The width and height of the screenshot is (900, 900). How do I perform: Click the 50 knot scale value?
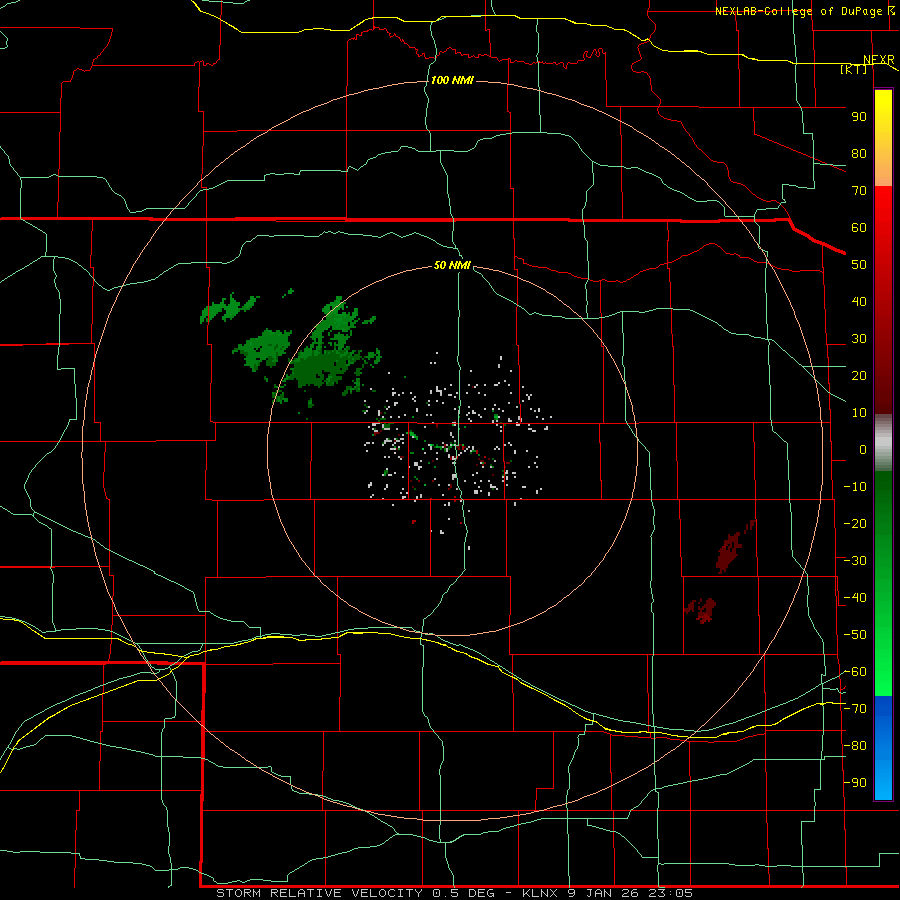point(859,265)
